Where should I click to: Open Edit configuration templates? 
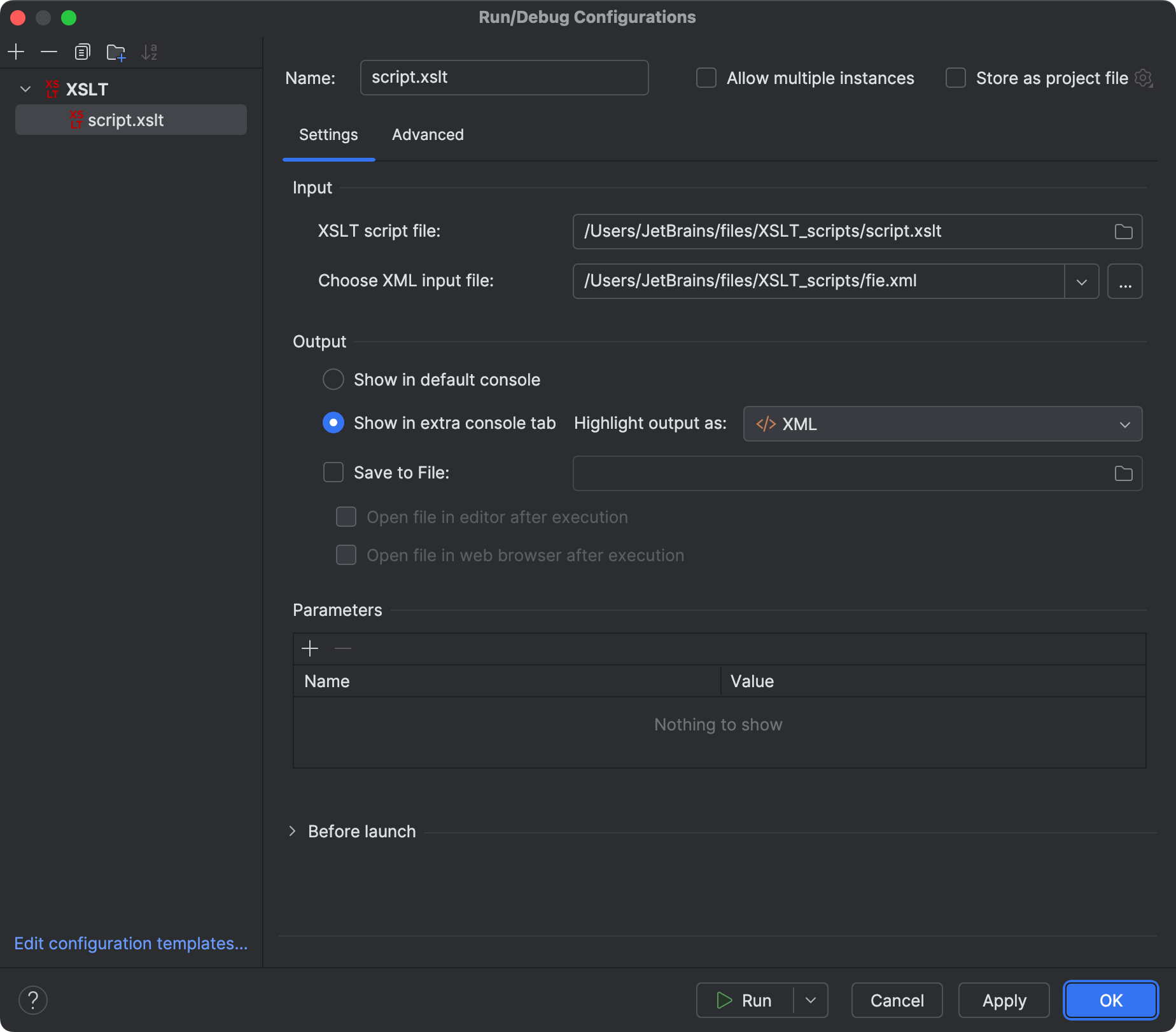131,943
